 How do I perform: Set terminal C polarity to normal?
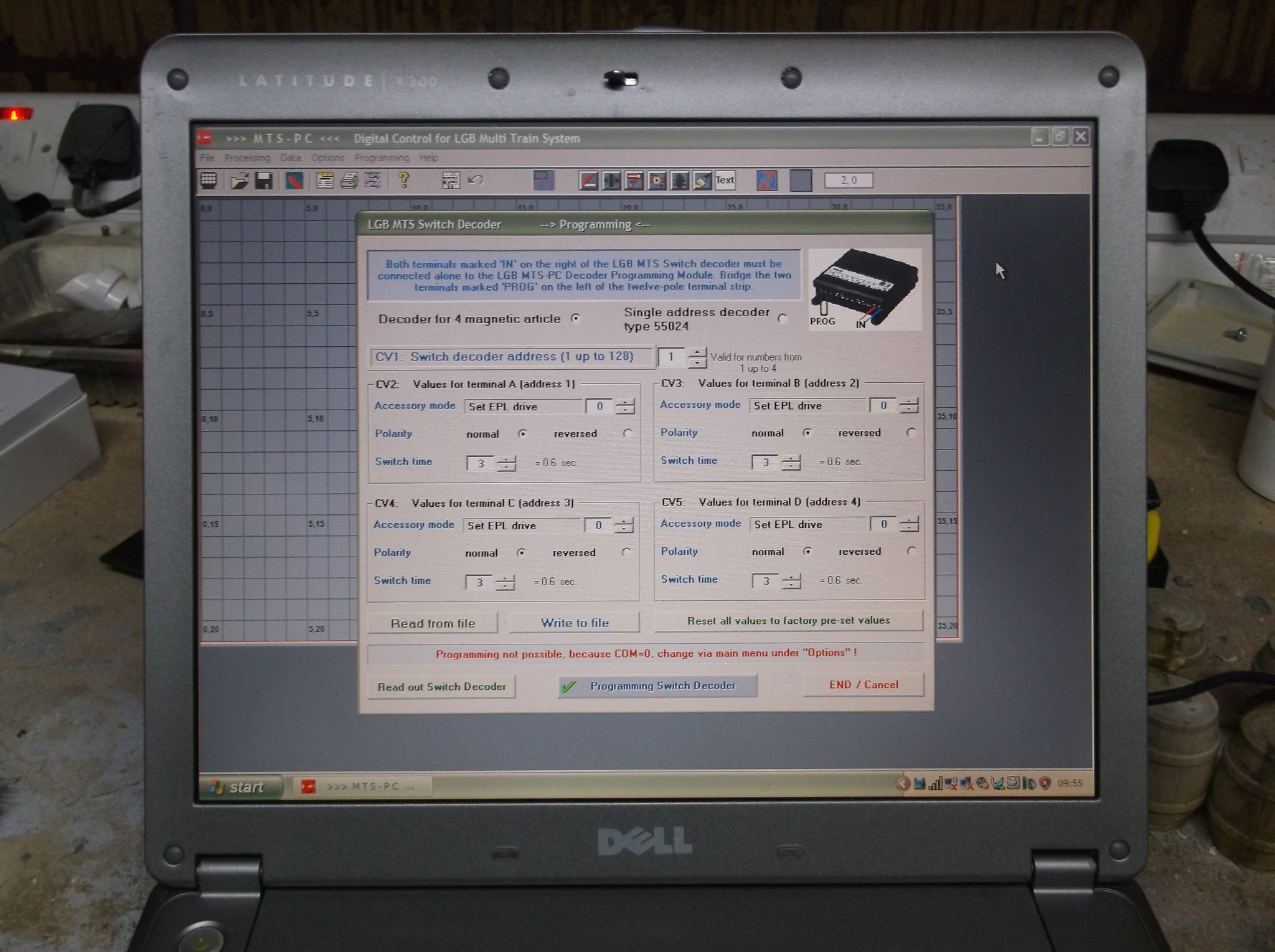tap(521, 552)
